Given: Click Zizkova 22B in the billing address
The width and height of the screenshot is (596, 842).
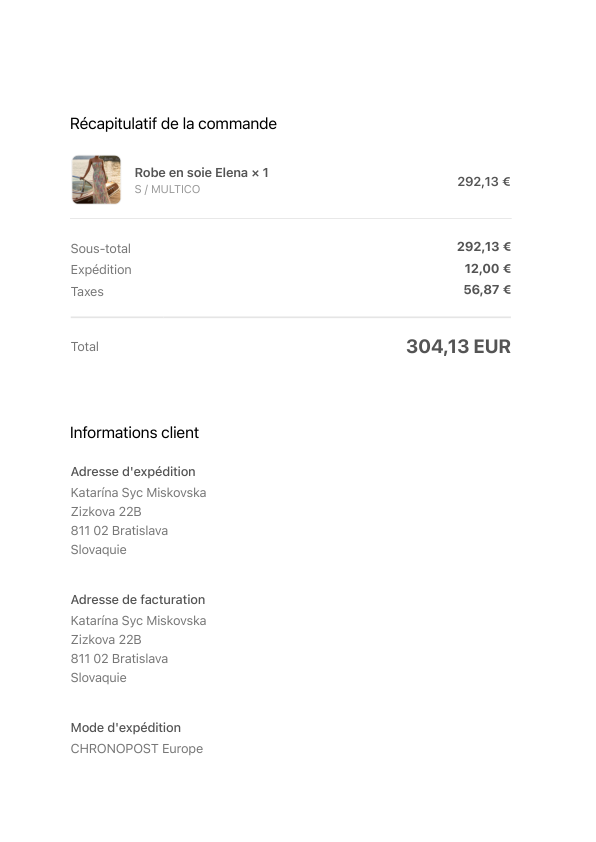Looking at the screenshot, I should (106, 640).
